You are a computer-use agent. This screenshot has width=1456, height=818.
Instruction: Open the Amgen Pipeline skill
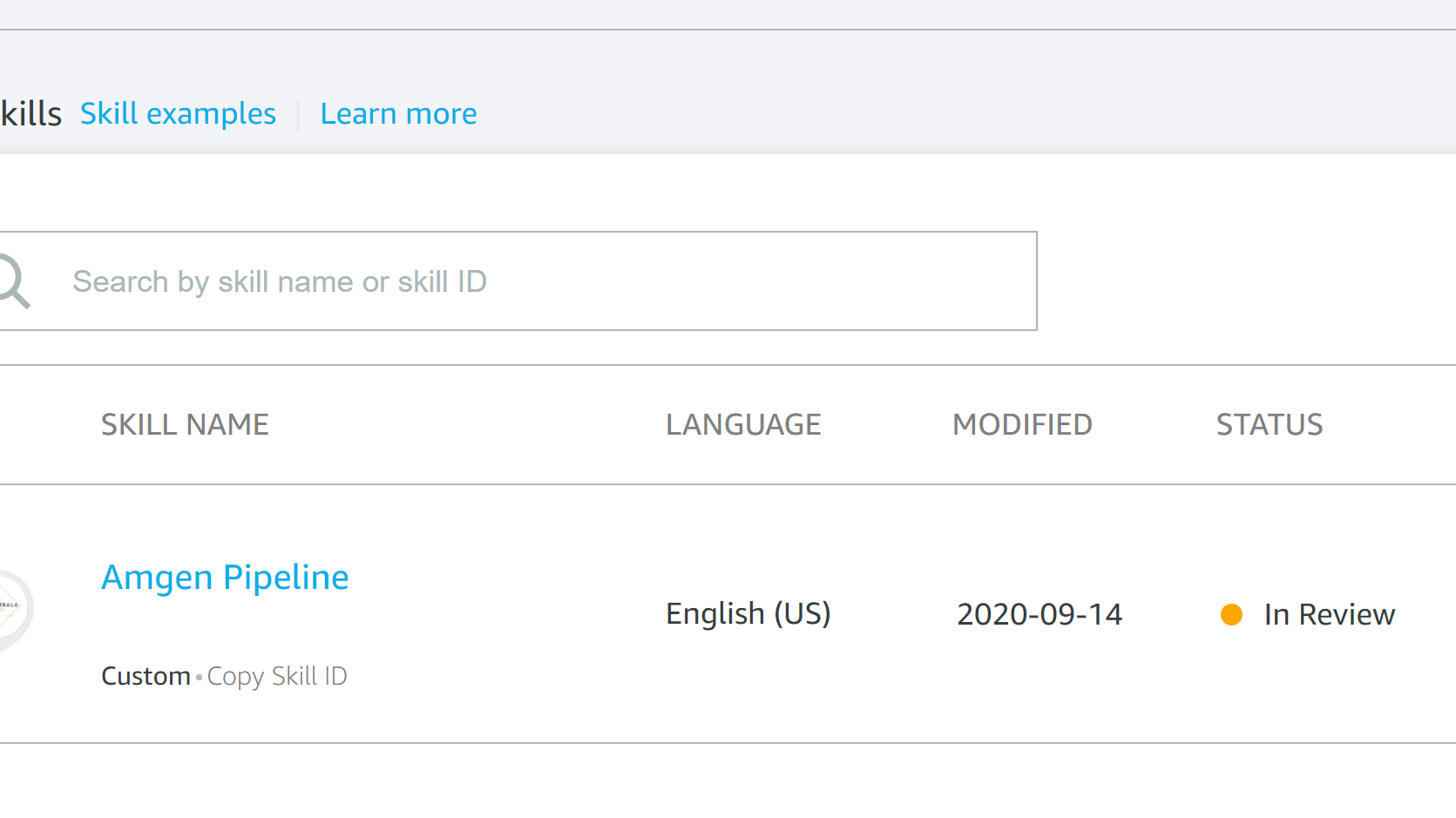pyautogui.click(x=225, y=578)
